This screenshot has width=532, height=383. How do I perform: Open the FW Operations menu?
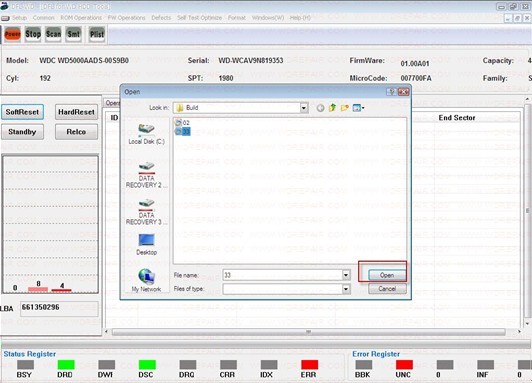(x=126, y=18)
